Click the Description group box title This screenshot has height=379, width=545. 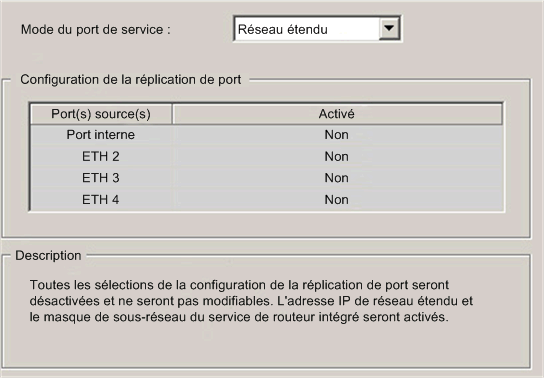[48, 256]
